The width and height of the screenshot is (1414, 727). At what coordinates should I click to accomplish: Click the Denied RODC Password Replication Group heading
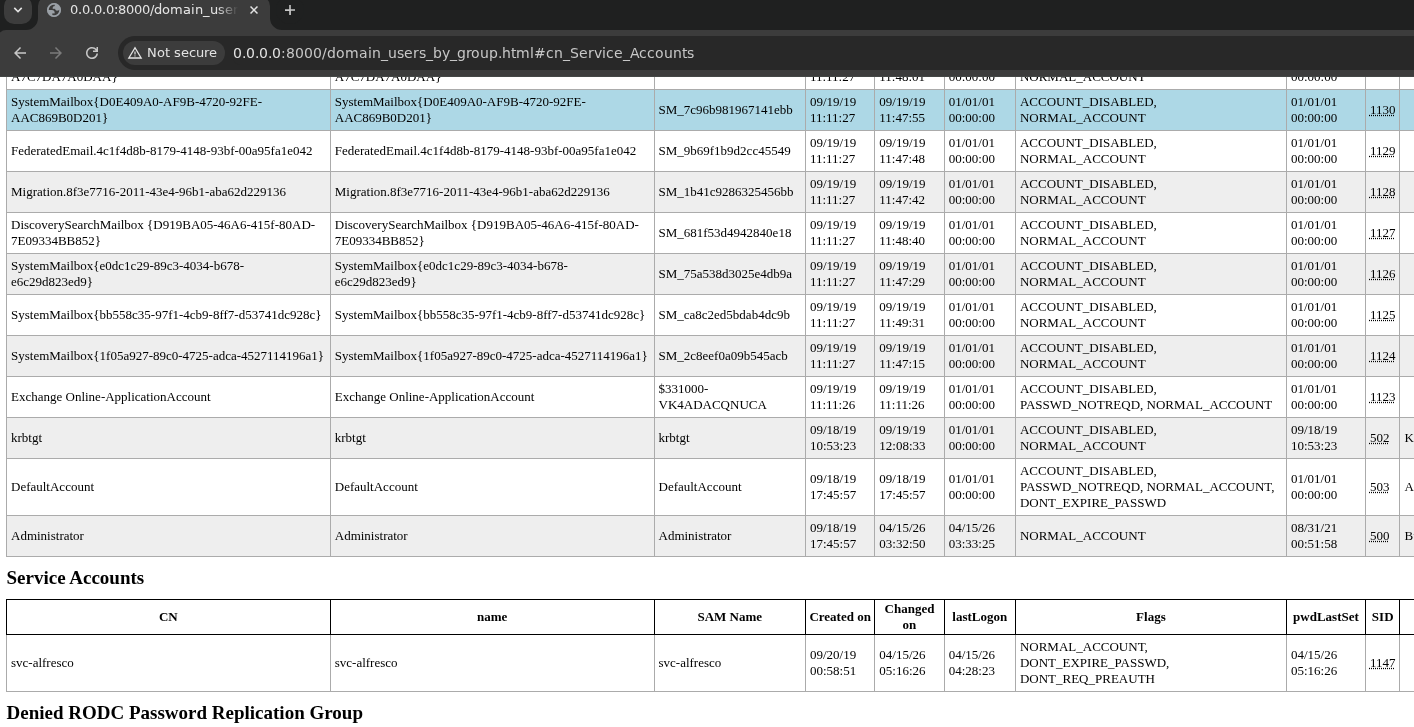(184, 713)
